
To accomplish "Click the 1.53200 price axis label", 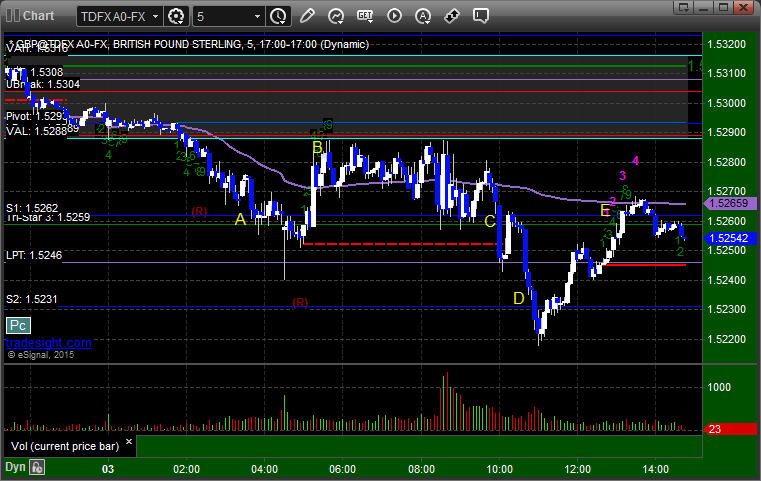I will point(727,44).
